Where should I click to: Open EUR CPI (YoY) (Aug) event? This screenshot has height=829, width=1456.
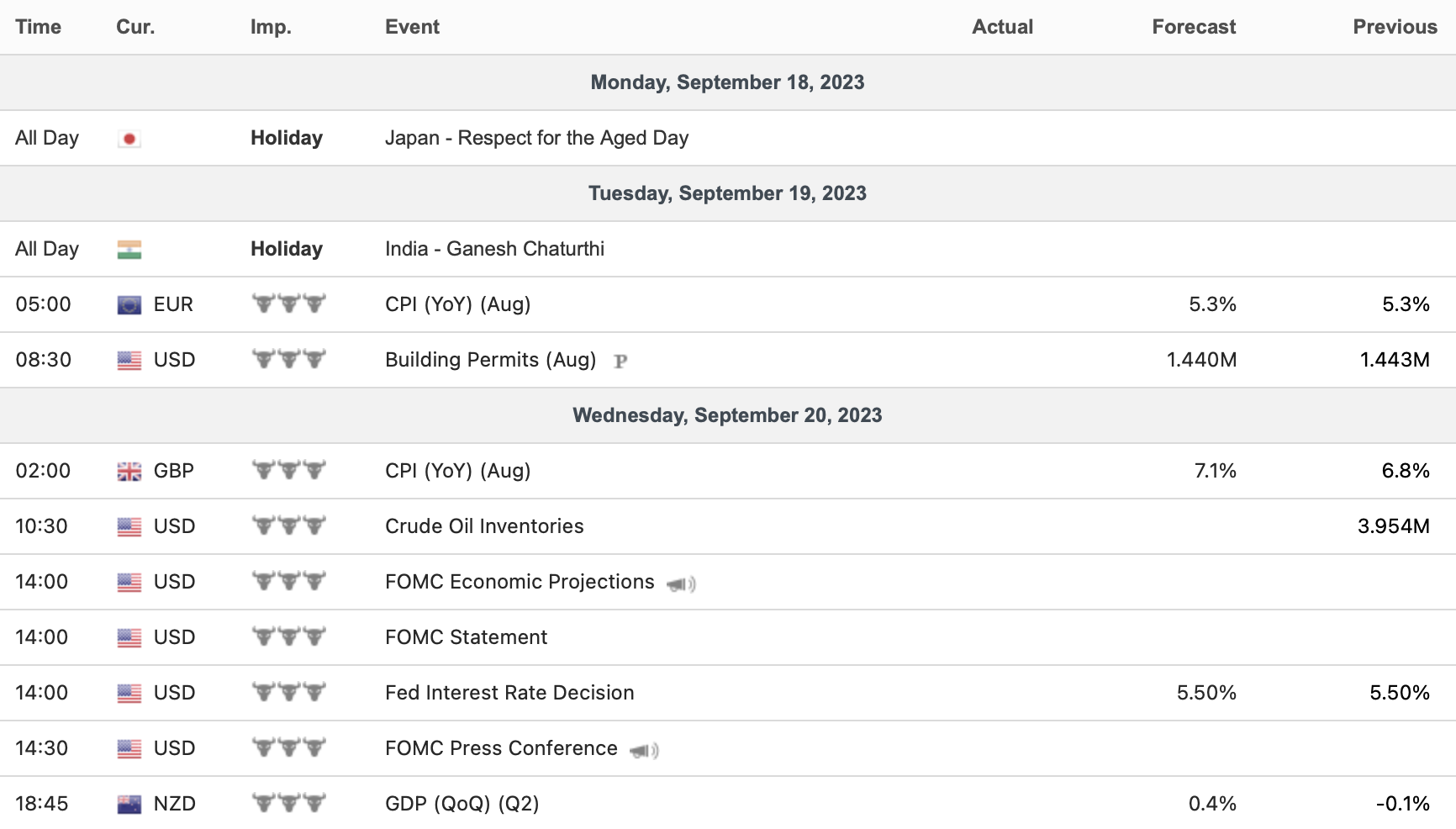(457, 304)
